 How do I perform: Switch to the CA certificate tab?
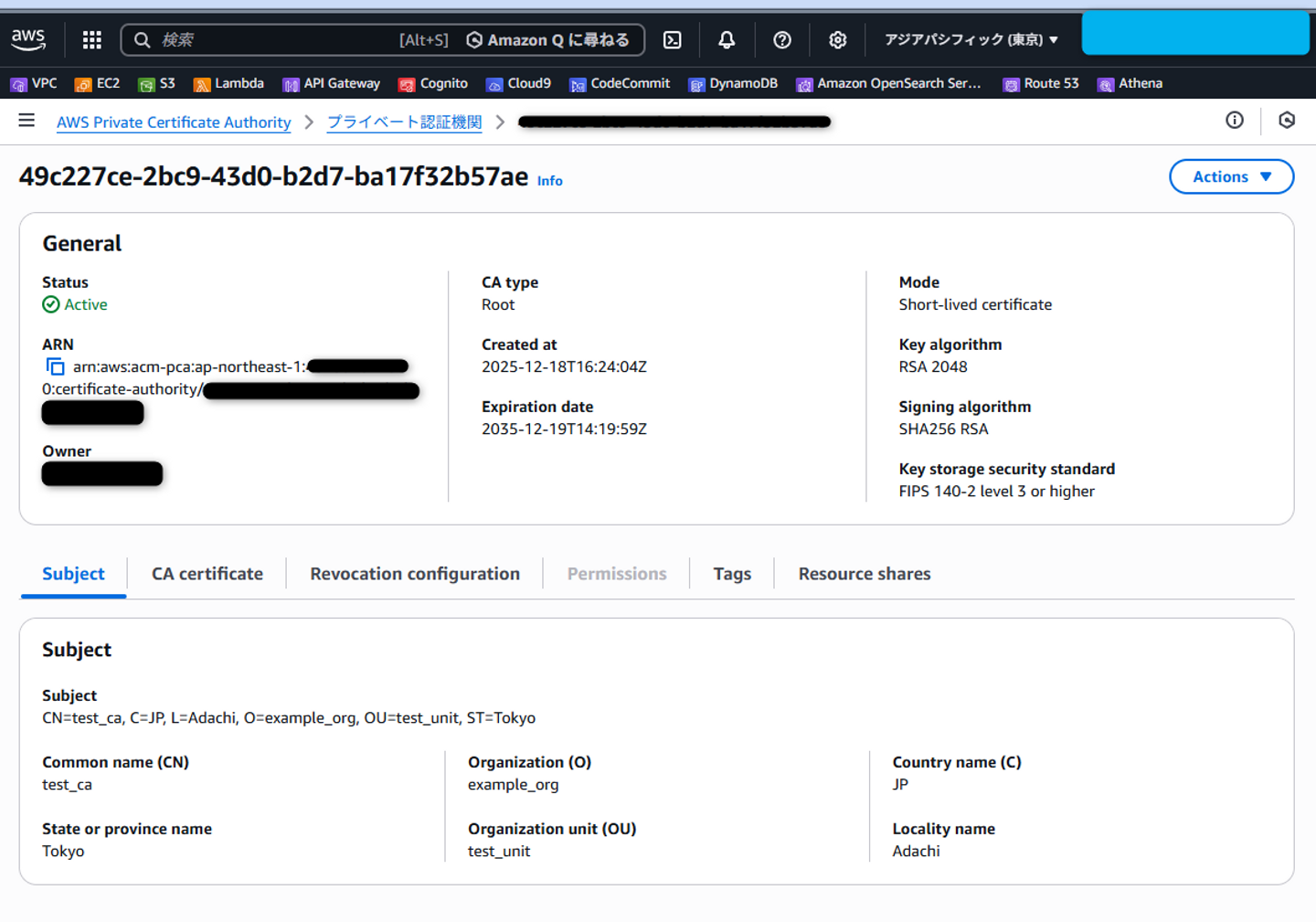click(207, 574)
